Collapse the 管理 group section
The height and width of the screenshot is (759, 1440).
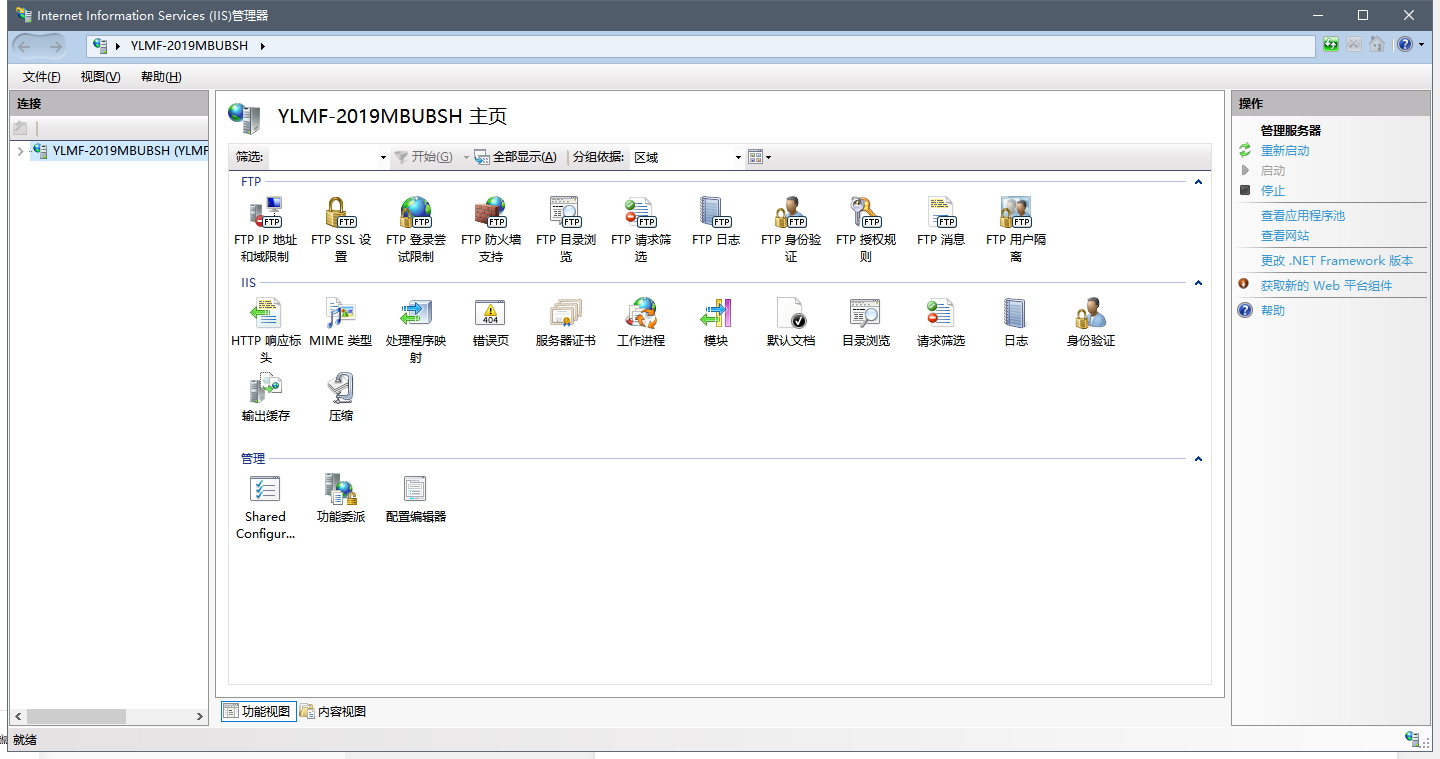(x=1198, y=459)
